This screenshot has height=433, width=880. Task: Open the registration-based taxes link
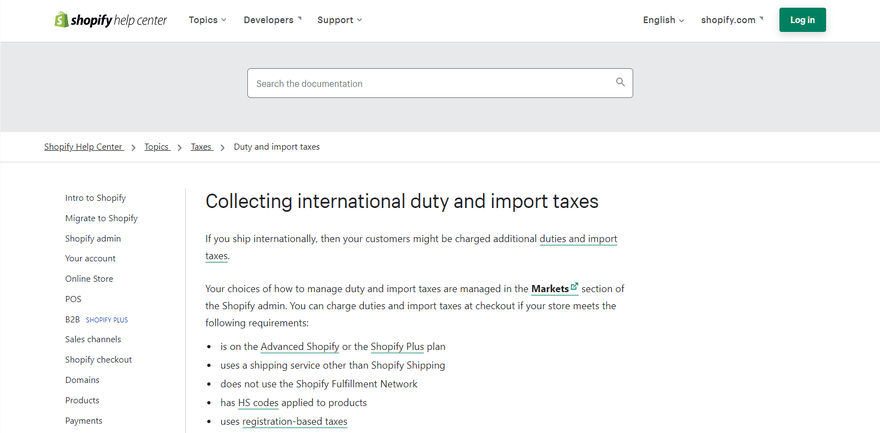coord(295,422)
